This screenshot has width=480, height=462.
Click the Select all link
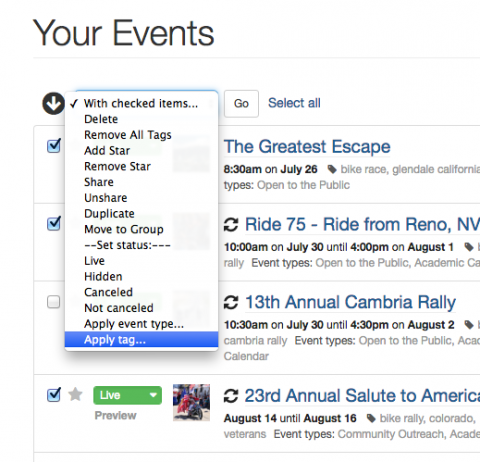click(x=294, y=103)
